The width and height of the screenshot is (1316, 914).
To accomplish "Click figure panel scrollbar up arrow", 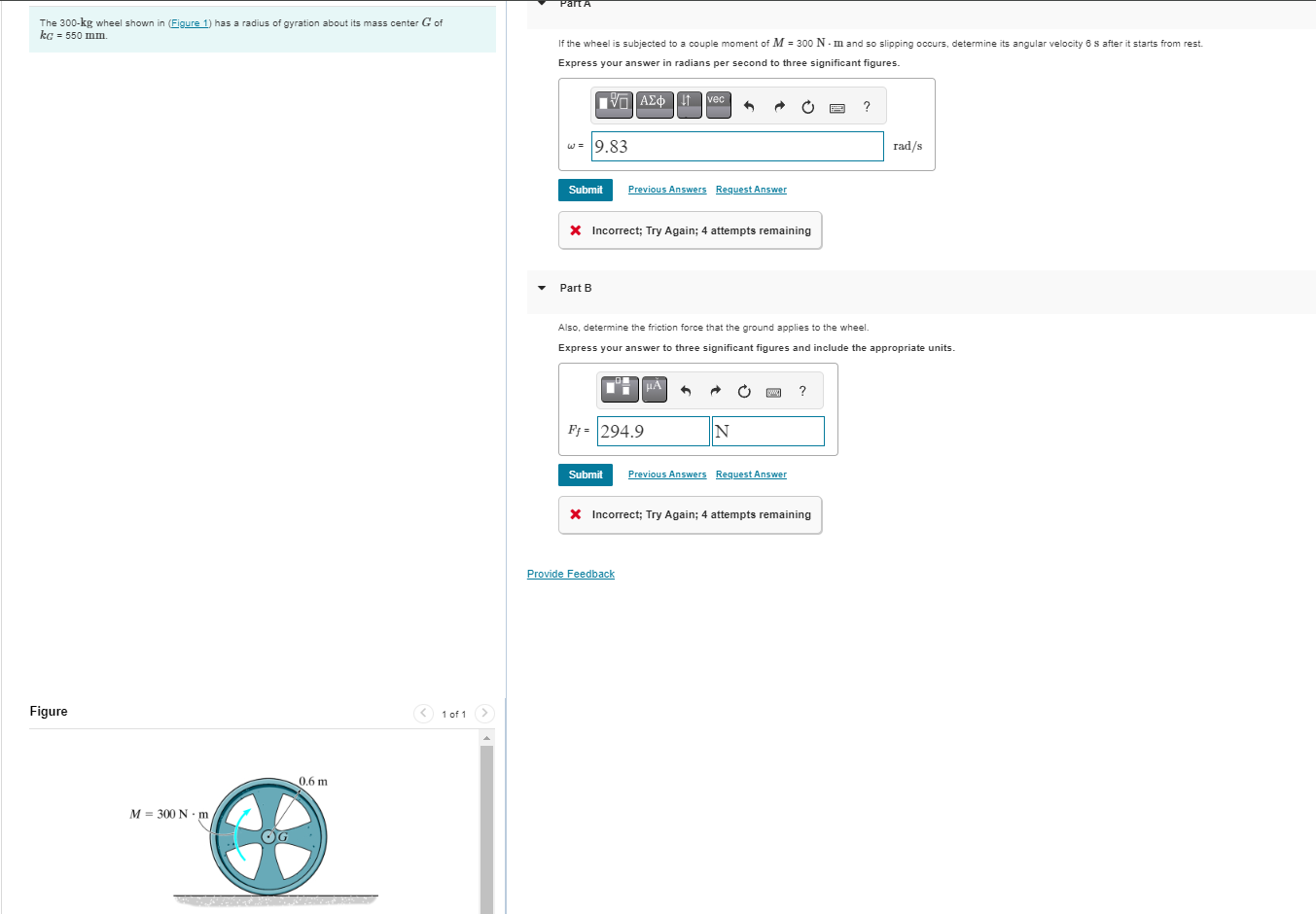I will point(487,738).
